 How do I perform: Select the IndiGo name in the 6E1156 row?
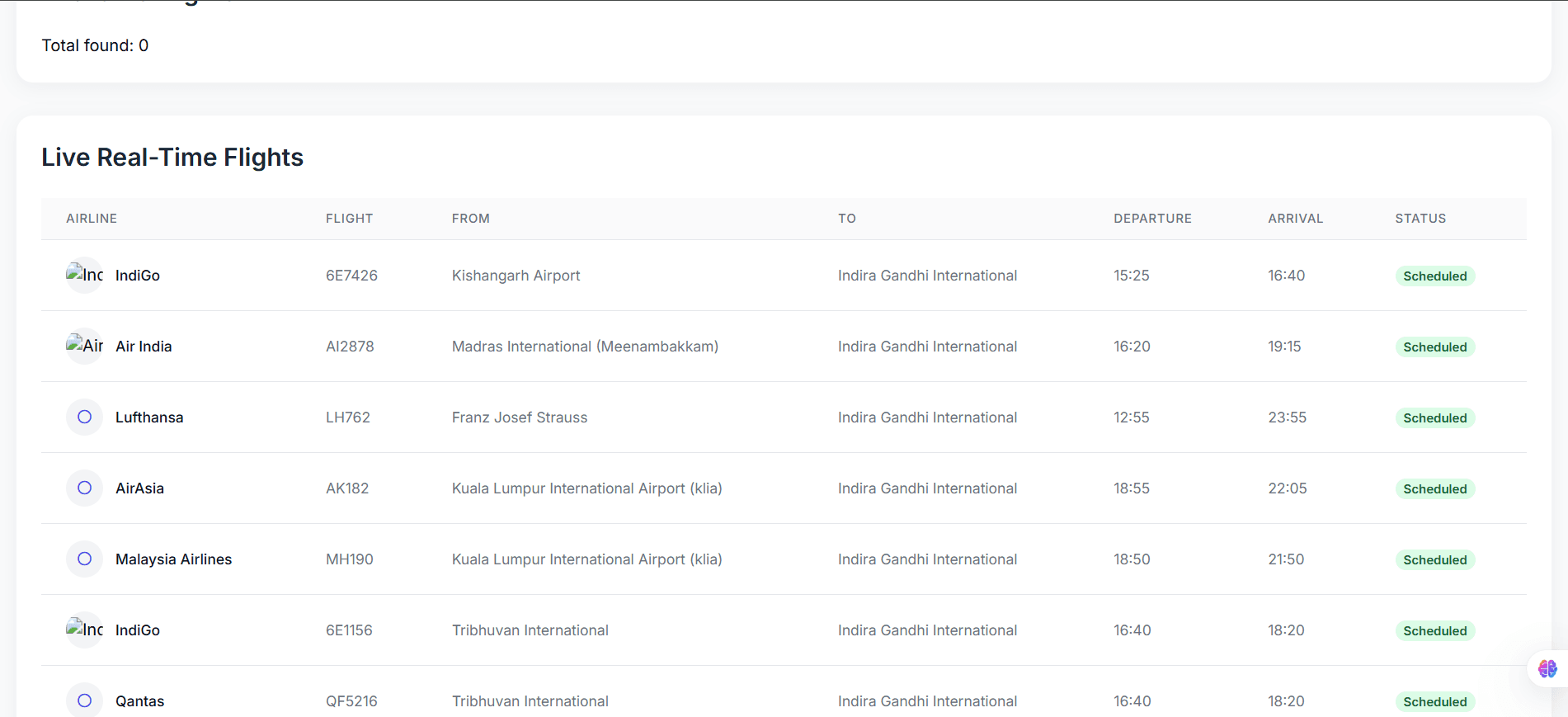(x=138, y=630)
